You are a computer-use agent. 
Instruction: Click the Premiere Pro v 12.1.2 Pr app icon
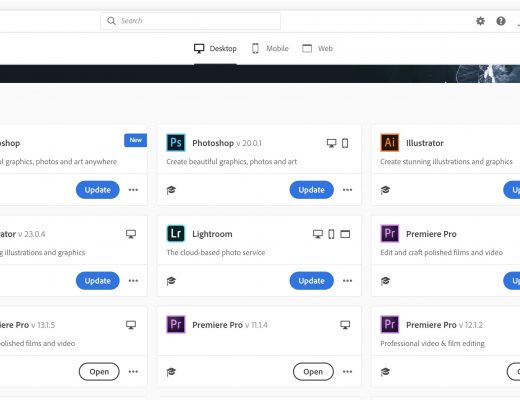click(390, 324)
